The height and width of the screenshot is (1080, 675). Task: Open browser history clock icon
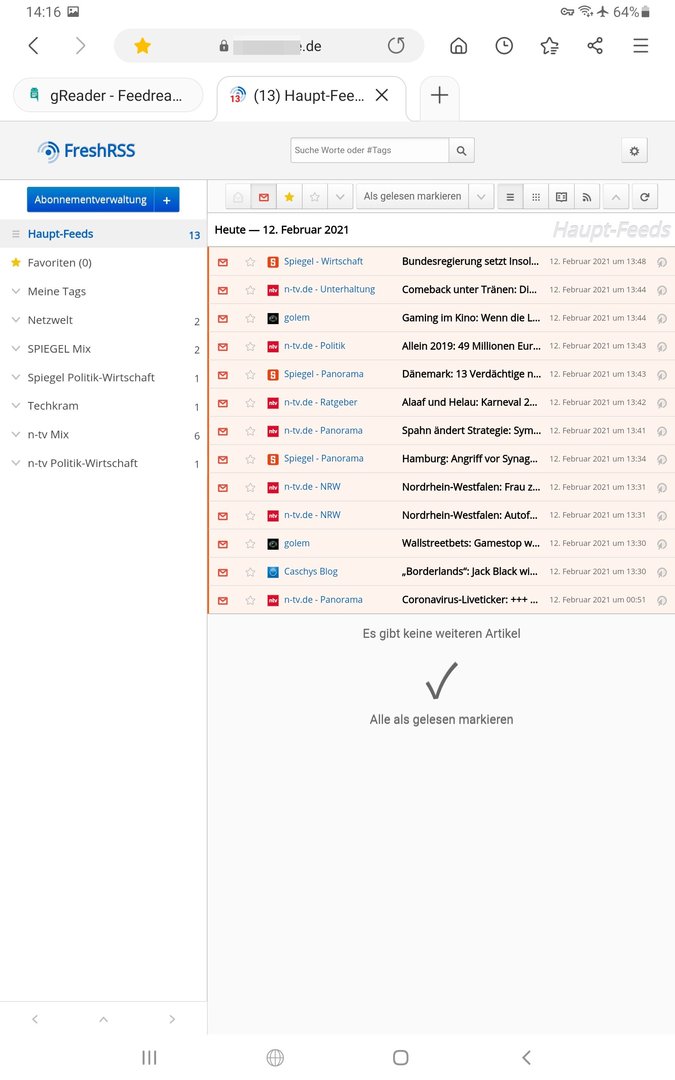click(504, 46)
